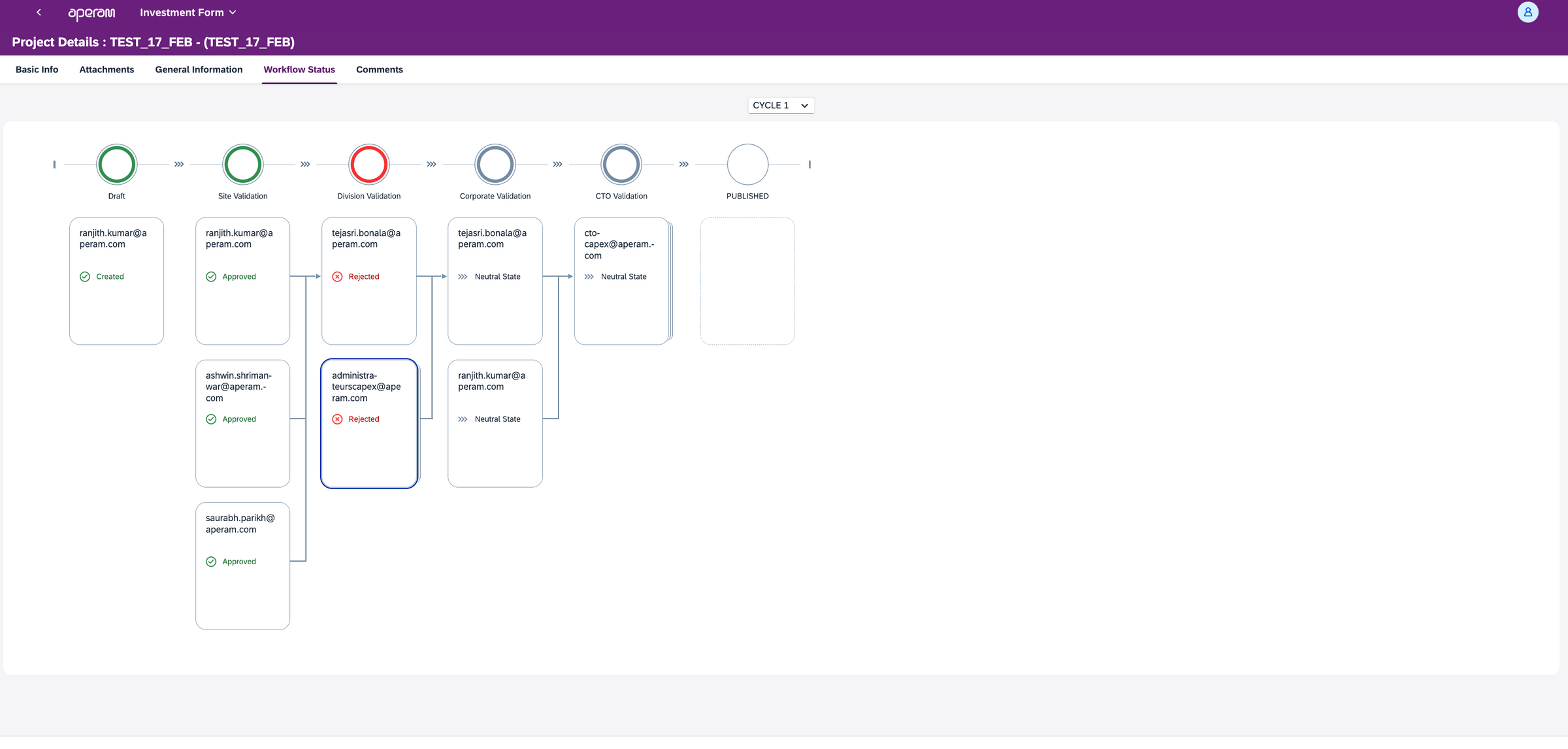Open the Attachments tab
This screenshot has height=749, width=1568.
click(106, 70)
